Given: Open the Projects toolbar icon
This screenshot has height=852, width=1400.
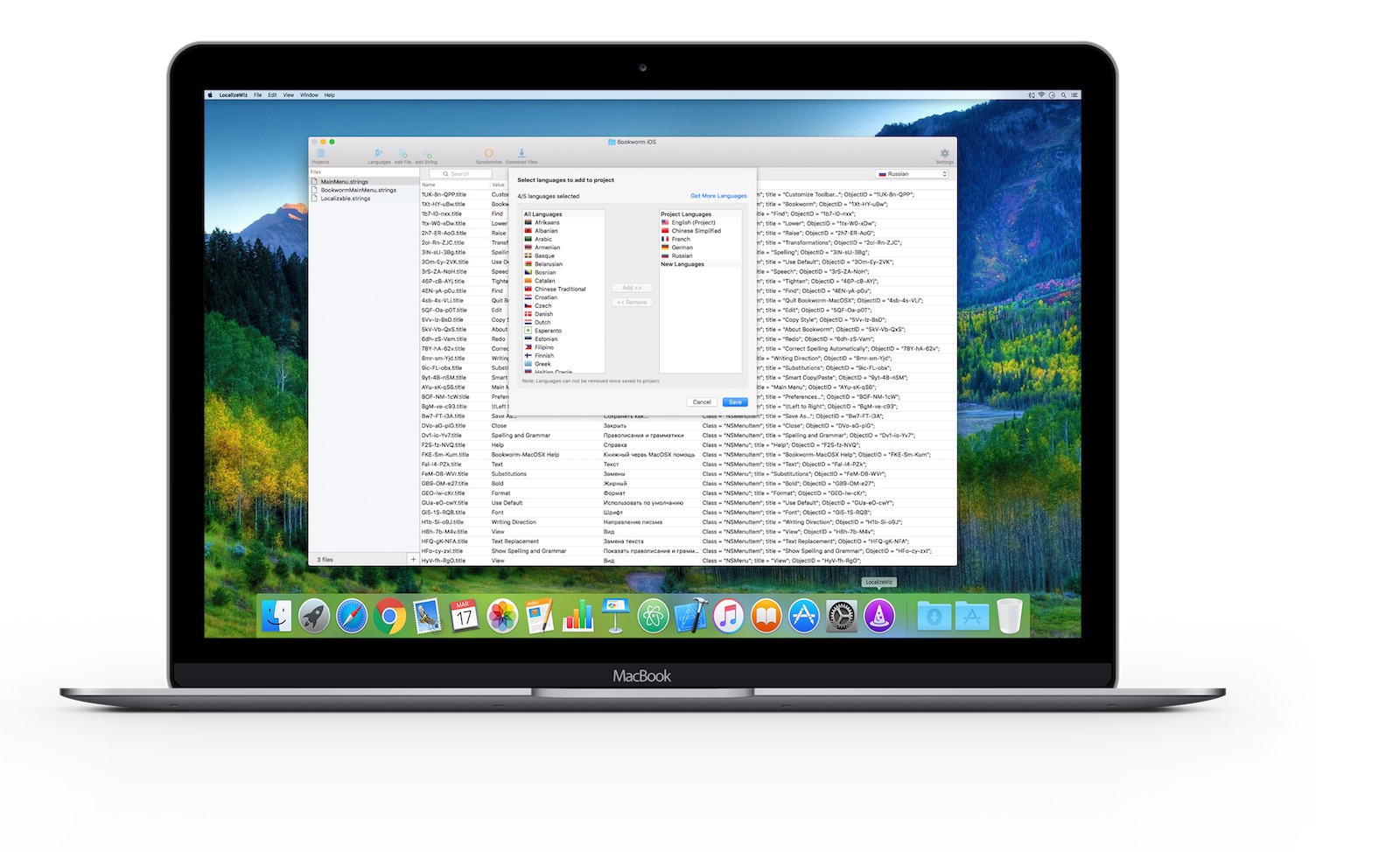Looking at the screenshot, I should pos(320,156).
